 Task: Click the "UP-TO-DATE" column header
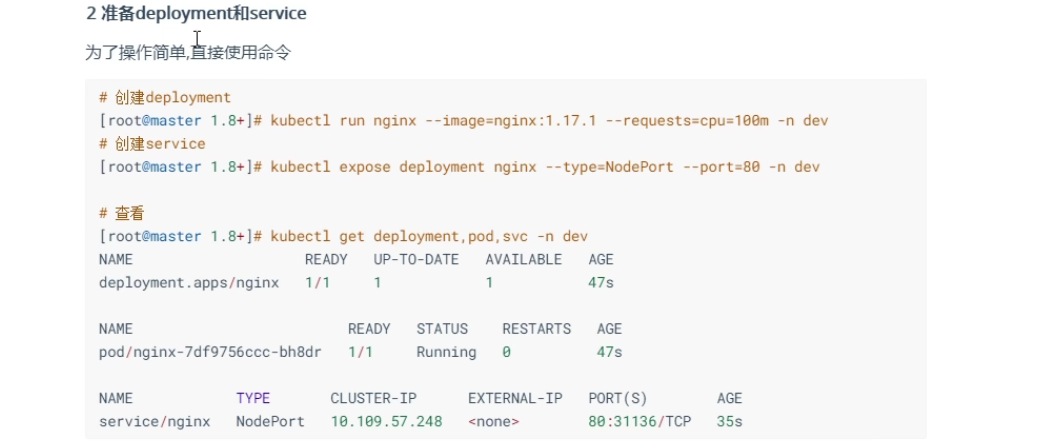(416, 259)
